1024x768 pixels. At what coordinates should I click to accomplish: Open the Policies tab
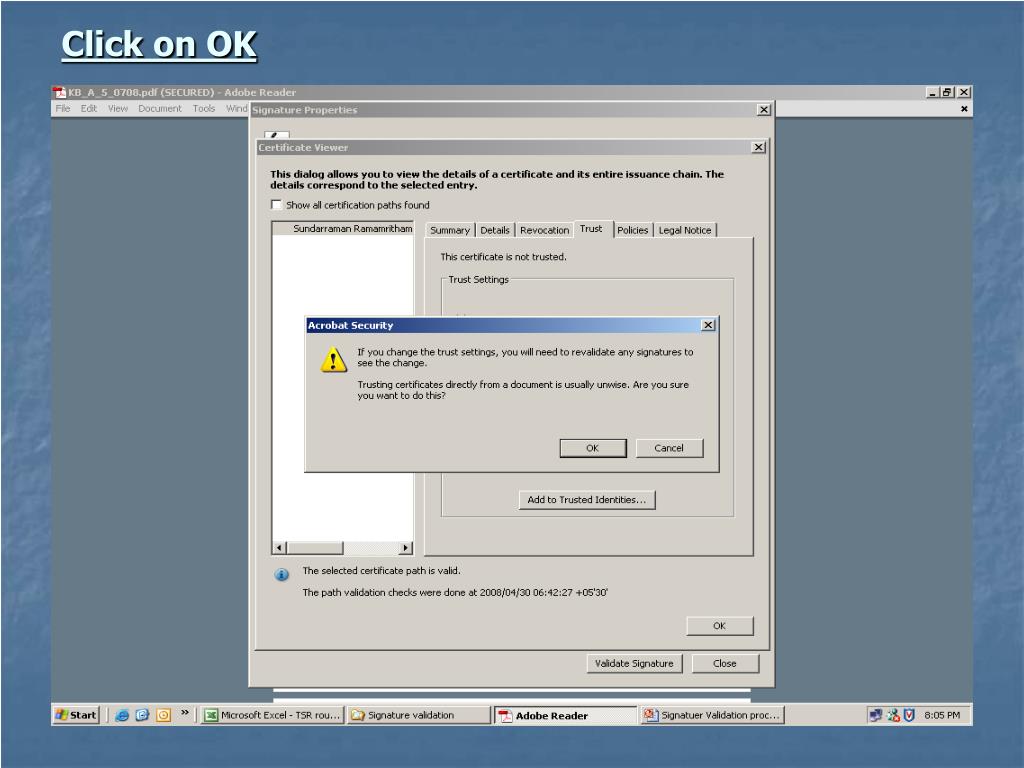(632, 231)
